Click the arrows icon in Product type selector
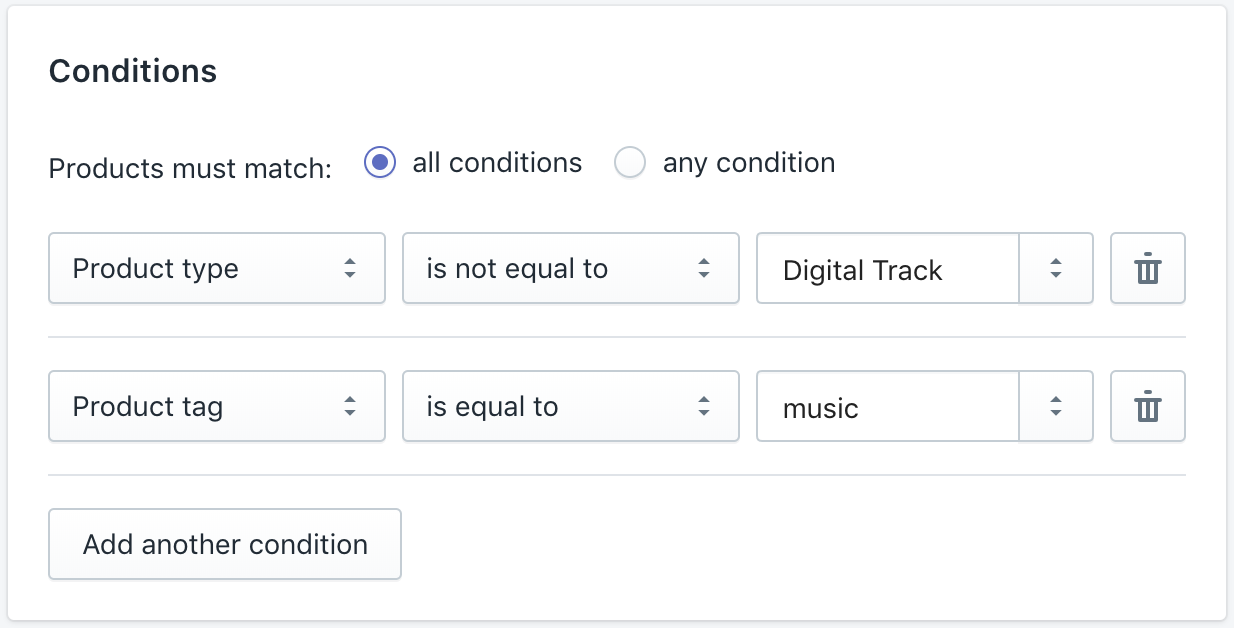The image size is (1234, 628). click(x=349, y=268)
